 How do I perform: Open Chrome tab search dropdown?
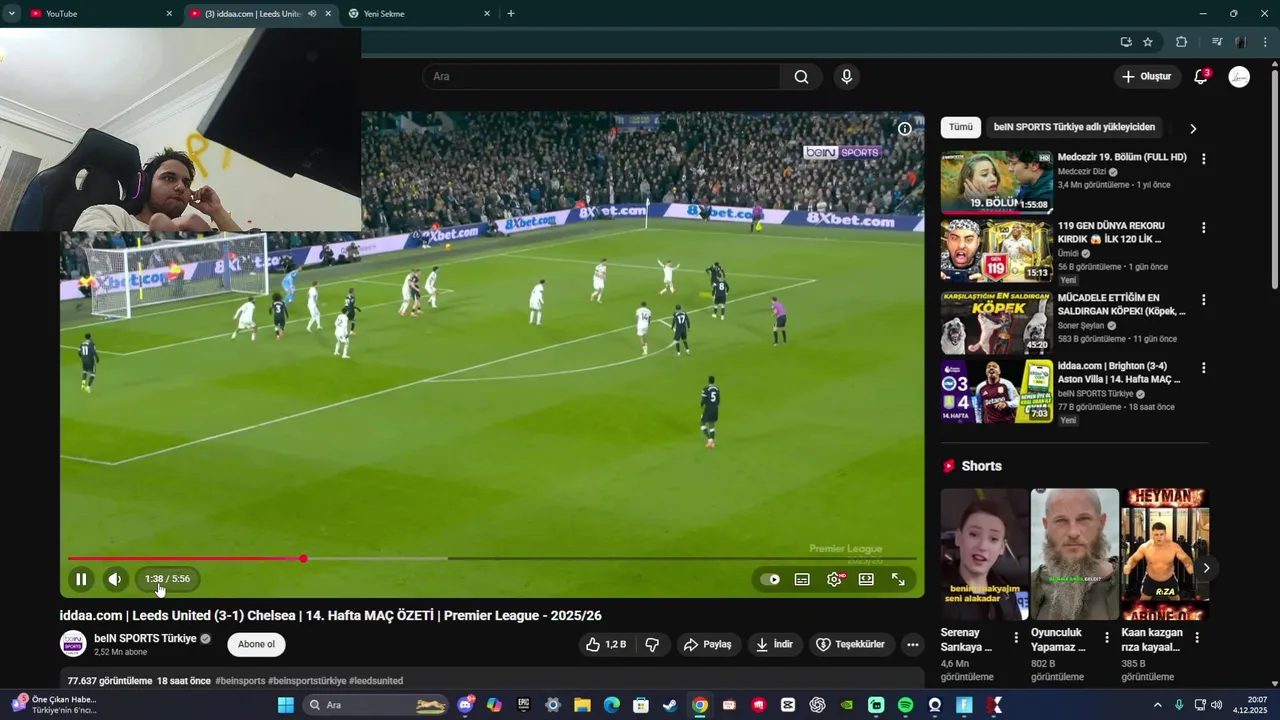tap(11, 14)
